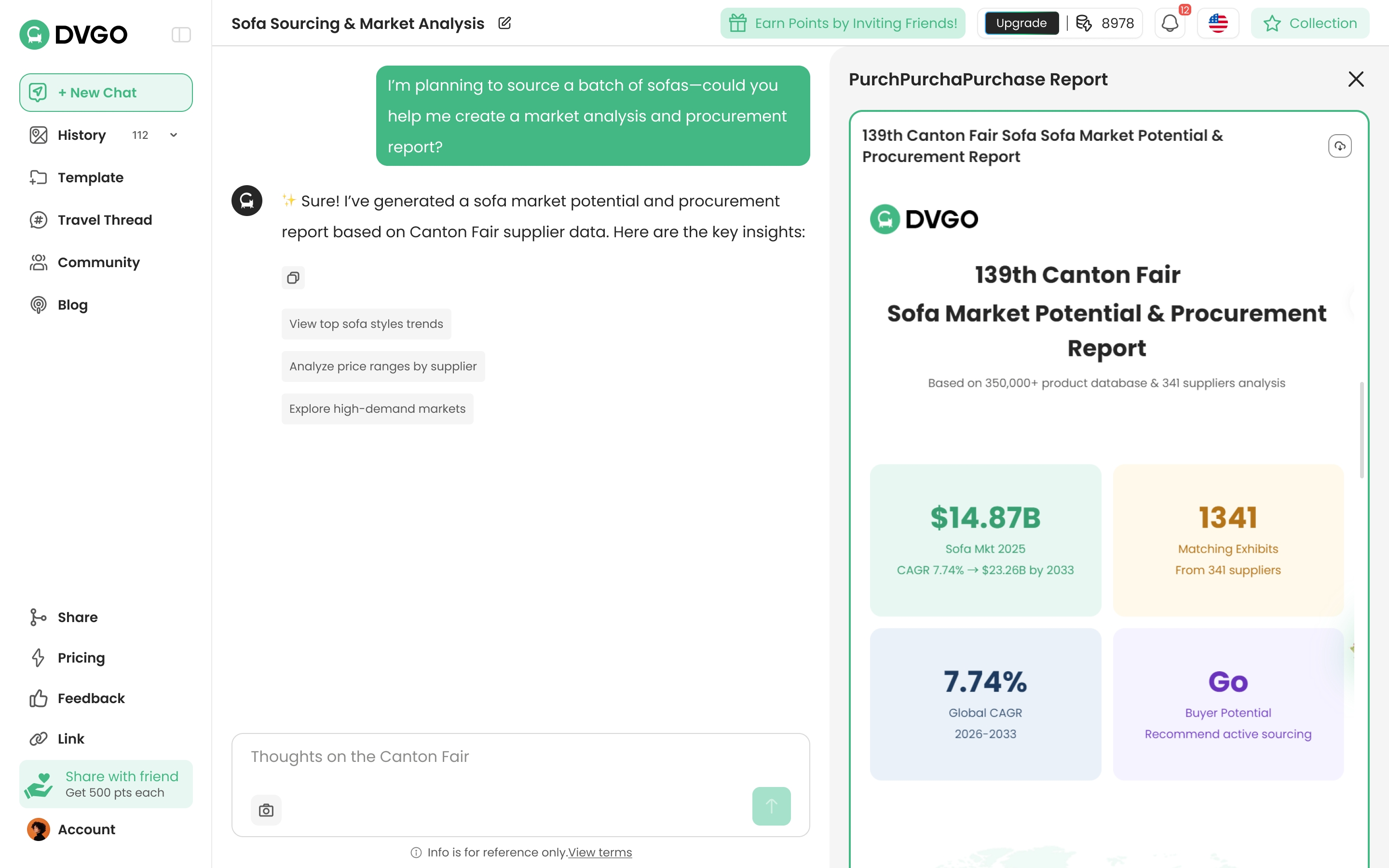Screen dimensions: 1389x868
Task: Open the View terms link
Action: (600, 853)
